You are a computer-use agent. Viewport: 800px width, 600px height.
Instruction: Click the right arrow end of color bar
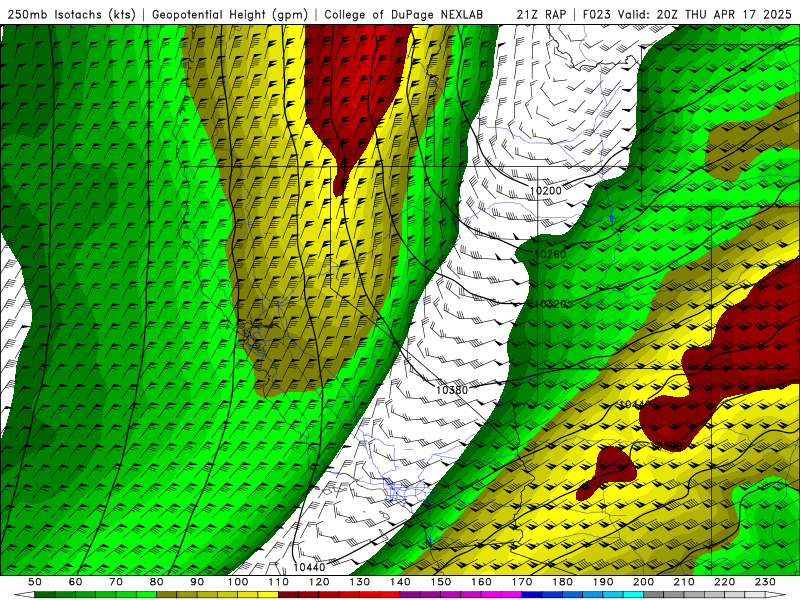tap(776, 595)
